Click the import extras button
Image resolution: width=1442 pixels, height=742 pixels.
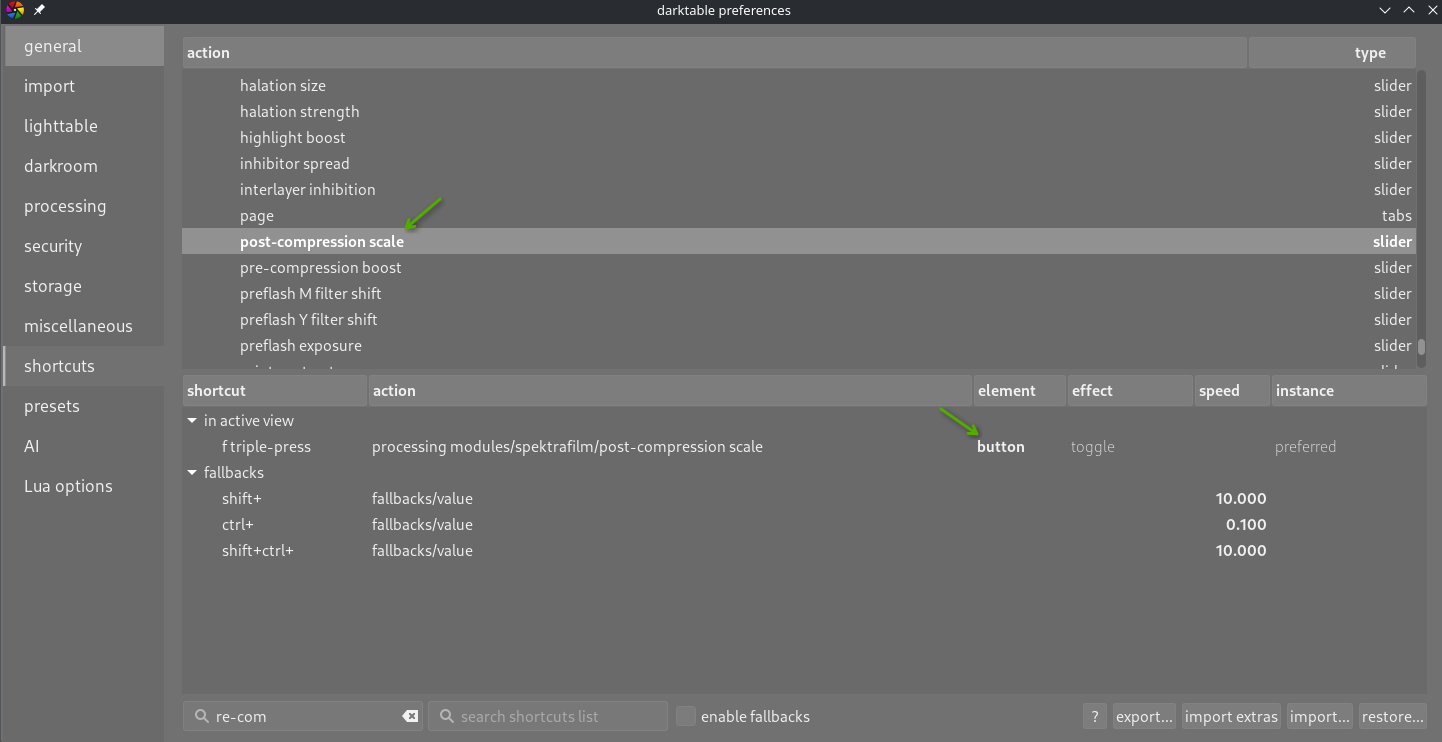(x=1231, y=716)
